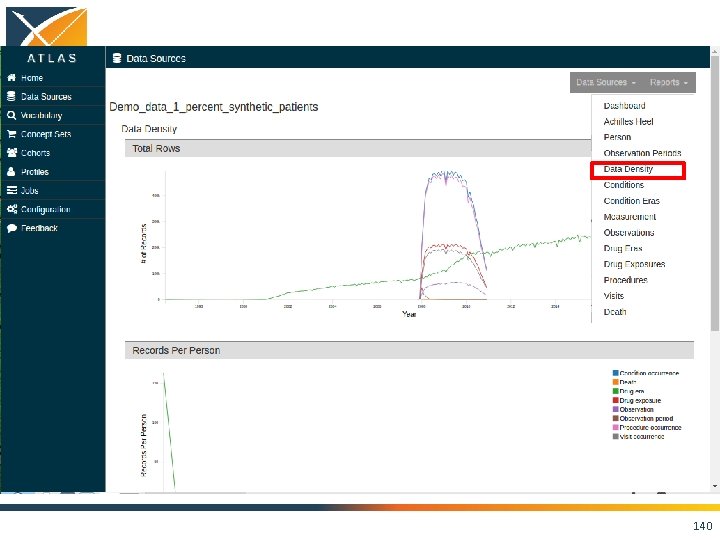Expand the Reports dropdown menu

(x=669, y=83)
